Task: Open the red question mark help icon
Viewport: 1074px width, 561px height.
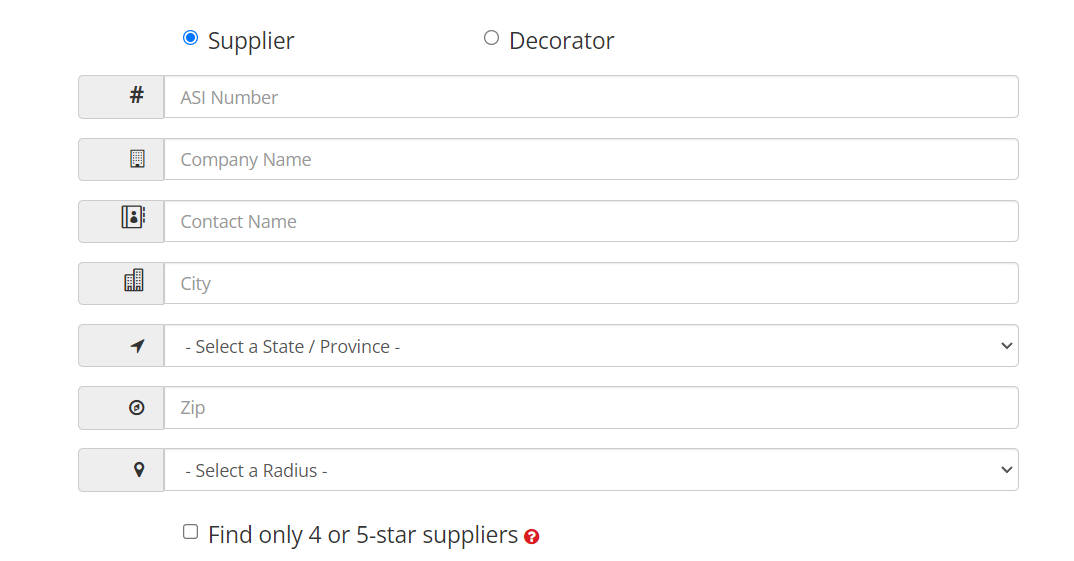Action: click(x=532, y=537)
